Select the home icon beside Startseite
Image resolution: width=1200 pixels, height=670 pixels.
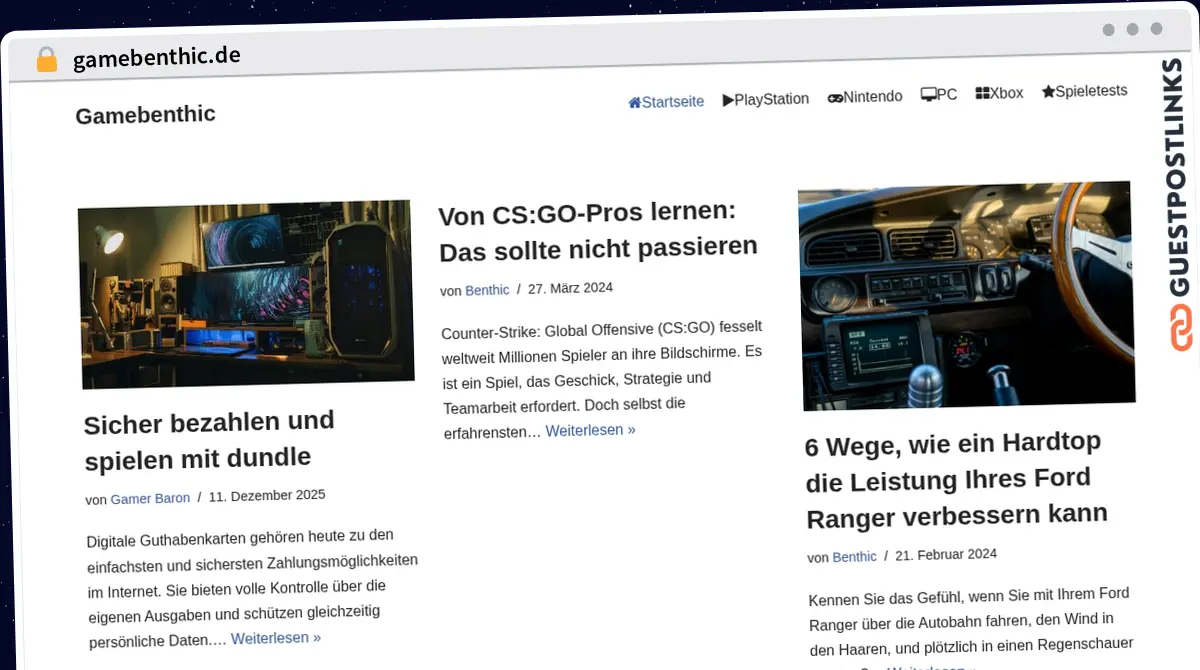(x=634, y=101)
